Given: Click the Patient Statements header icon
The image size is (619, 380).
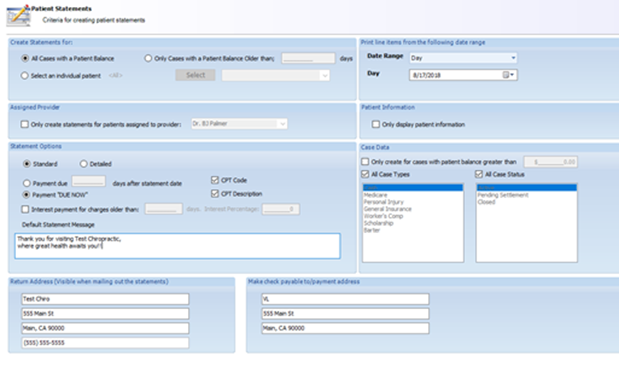Looking at the screenshot, I should 19,15.
